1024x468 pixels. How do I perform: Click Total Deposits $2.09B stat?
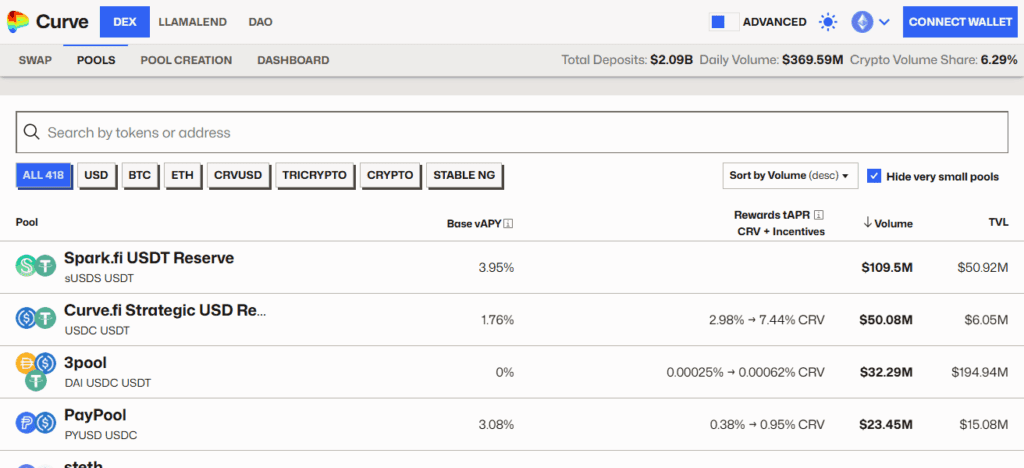click(627, 61)
